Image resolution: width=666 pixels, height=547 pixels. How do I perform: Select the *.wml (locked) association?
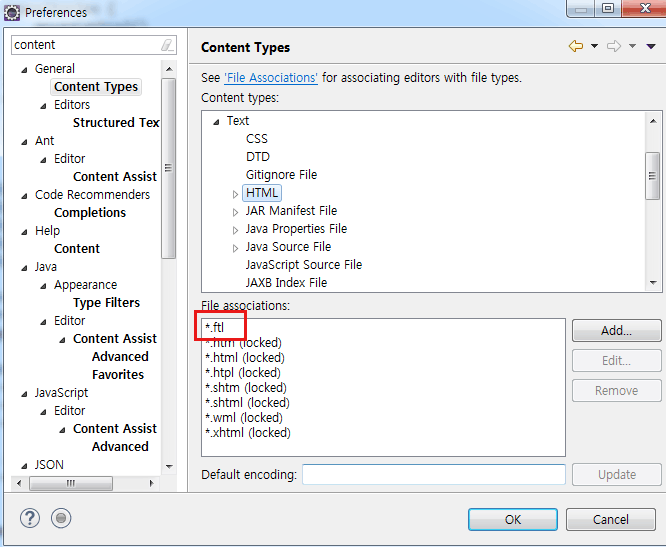pyautogui.click(x=244, y=418)
